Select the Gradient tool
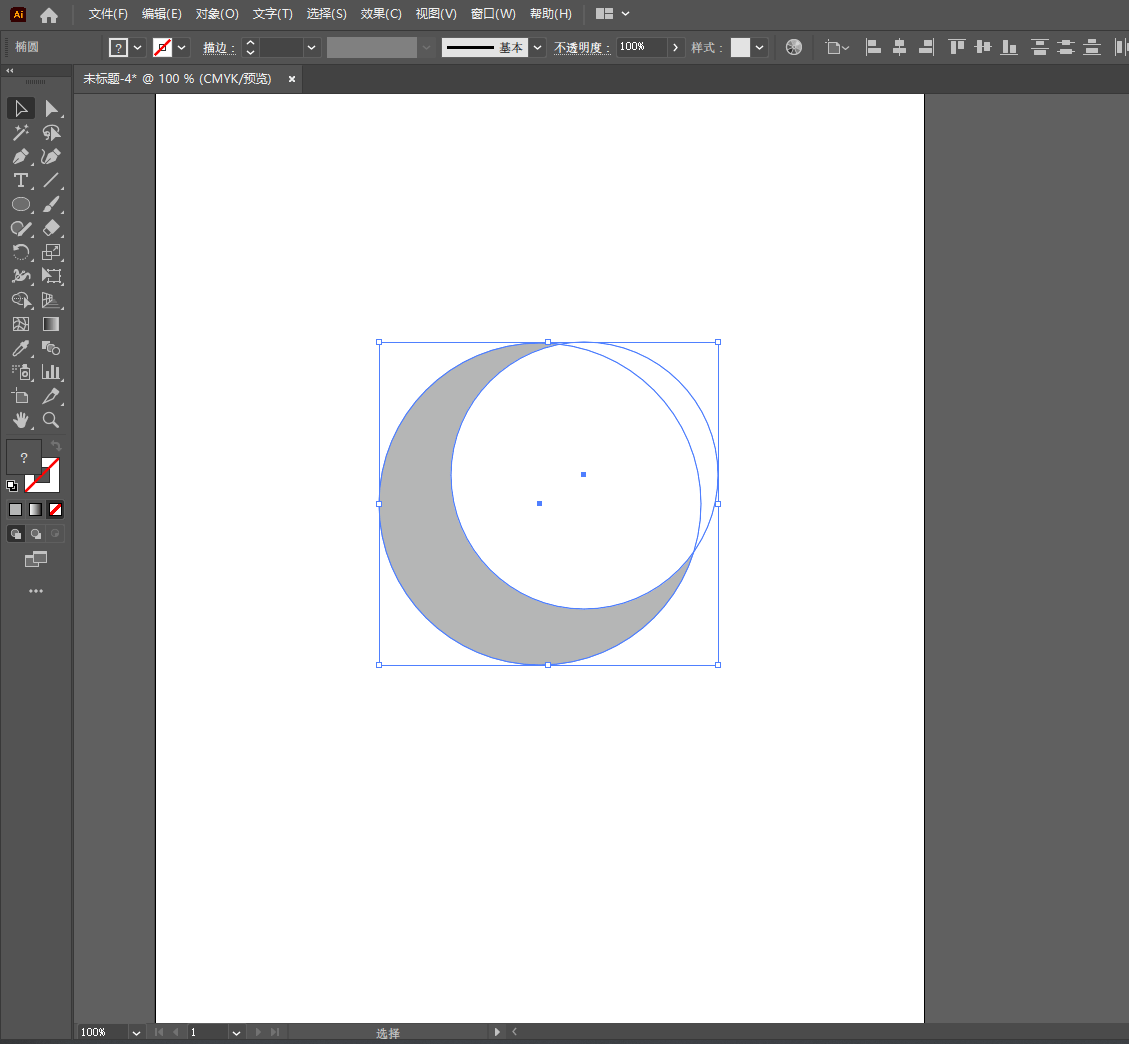1129x1044 pixels. pyautogui.click(x=51, y=324)
